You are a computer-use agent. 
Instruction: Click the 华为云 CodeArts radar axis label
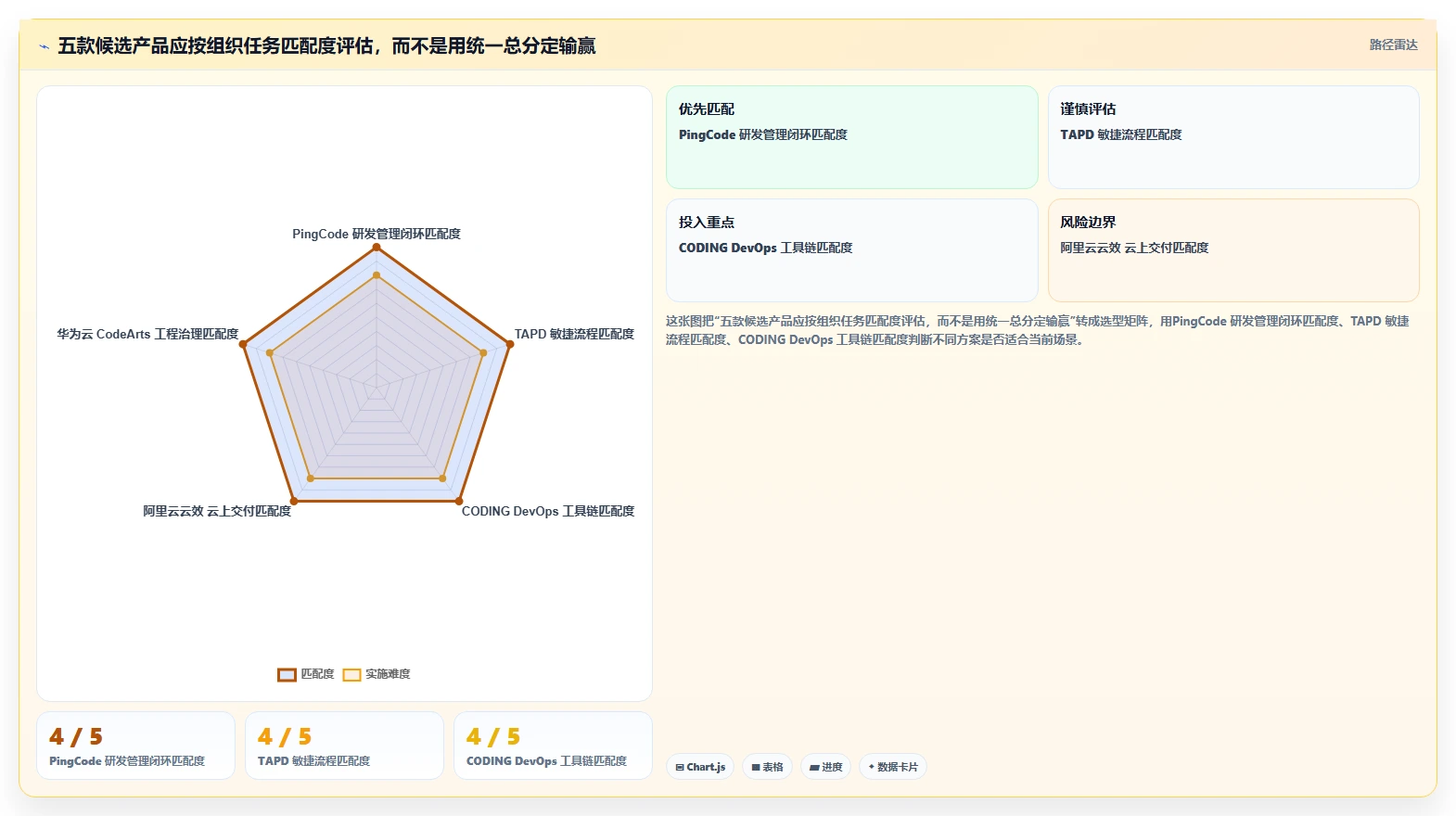pyautogui.click(x=147, y=334)
